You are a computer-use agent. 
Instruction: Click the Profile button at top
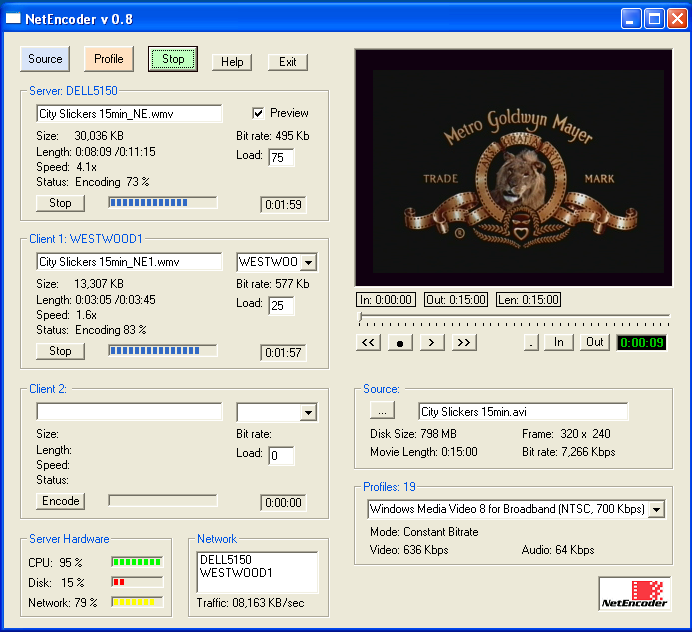click(109, 59)
